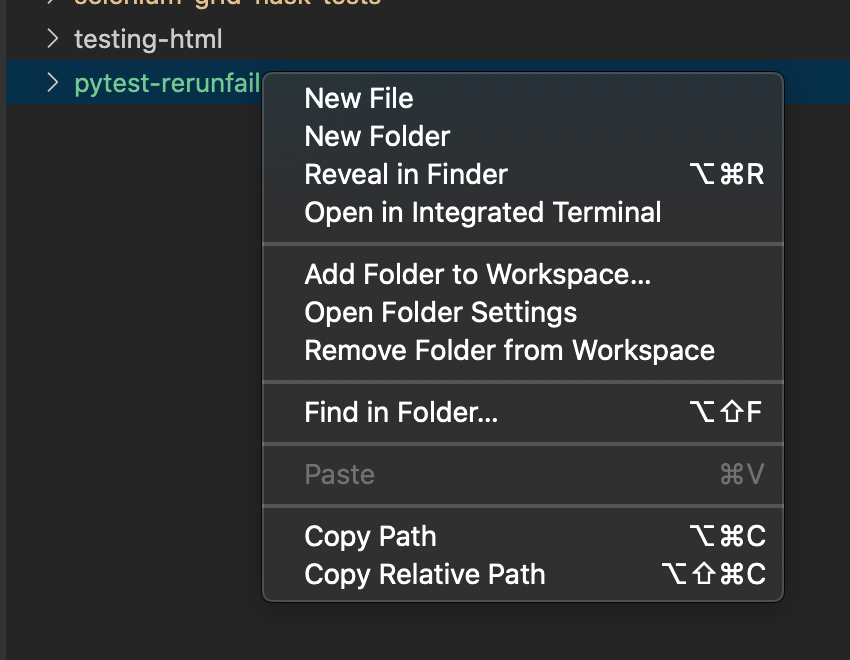
Task: Reveal the folder in Finder
Action: click(x=406, y=174)
